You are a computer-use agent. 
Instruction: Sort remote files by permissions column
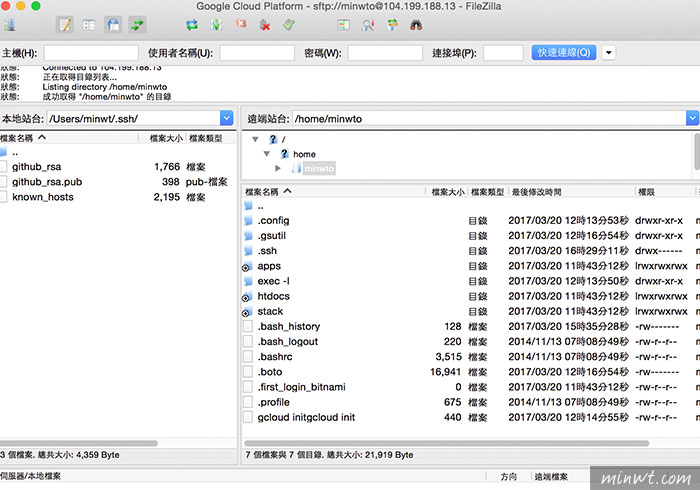pyautogui.click(x=665, y=192)
